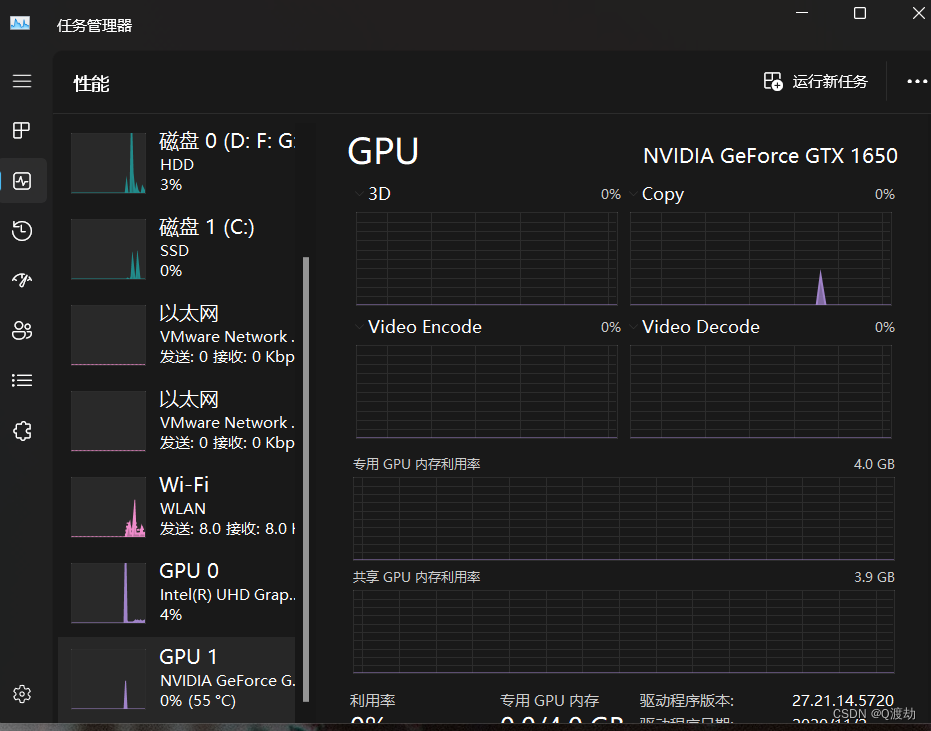
Task: Switch to the Users page
Action: (22, 331)
